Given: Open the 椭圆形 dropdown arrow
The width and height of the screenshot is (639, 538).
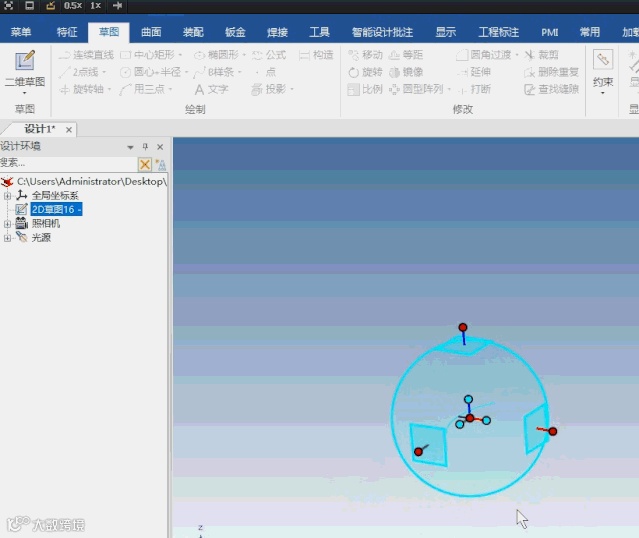Looking at the screenshot, I should pos(244,55).
